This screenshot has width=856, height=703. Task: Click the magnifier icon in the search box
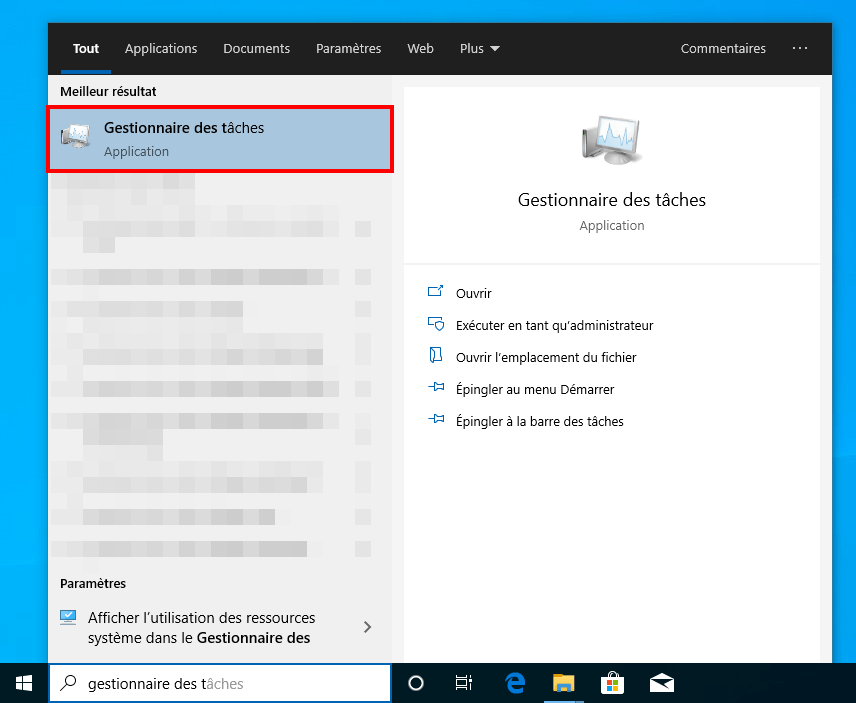click(68, 683)
